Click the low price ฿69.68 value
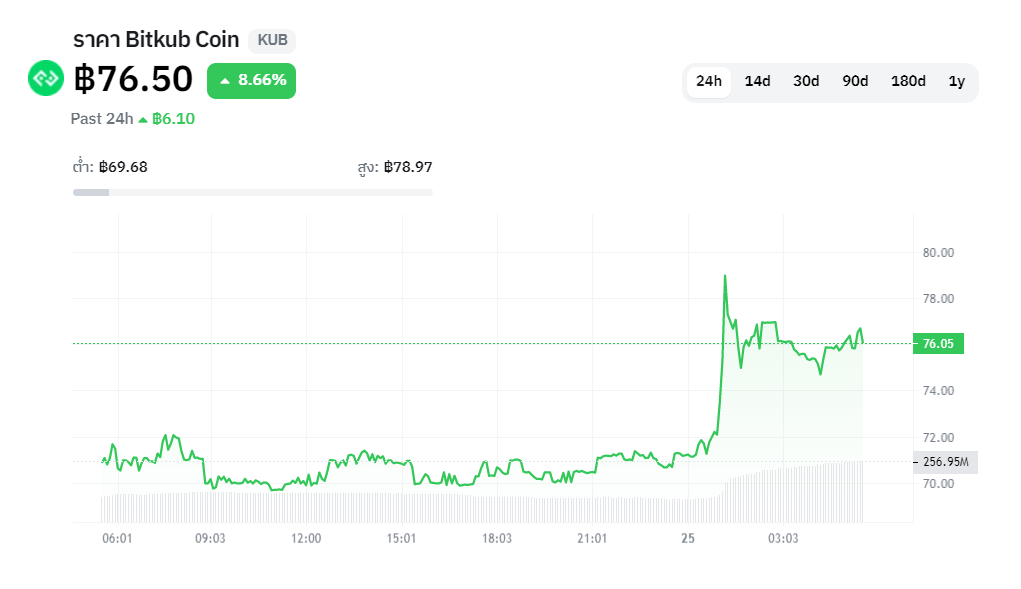 pyautogui.click(x=123, y=167)
